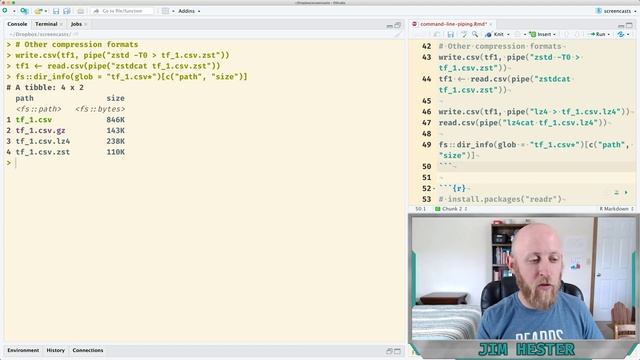Open the Addins menu
Screen dimensions: 640x360
189,11
